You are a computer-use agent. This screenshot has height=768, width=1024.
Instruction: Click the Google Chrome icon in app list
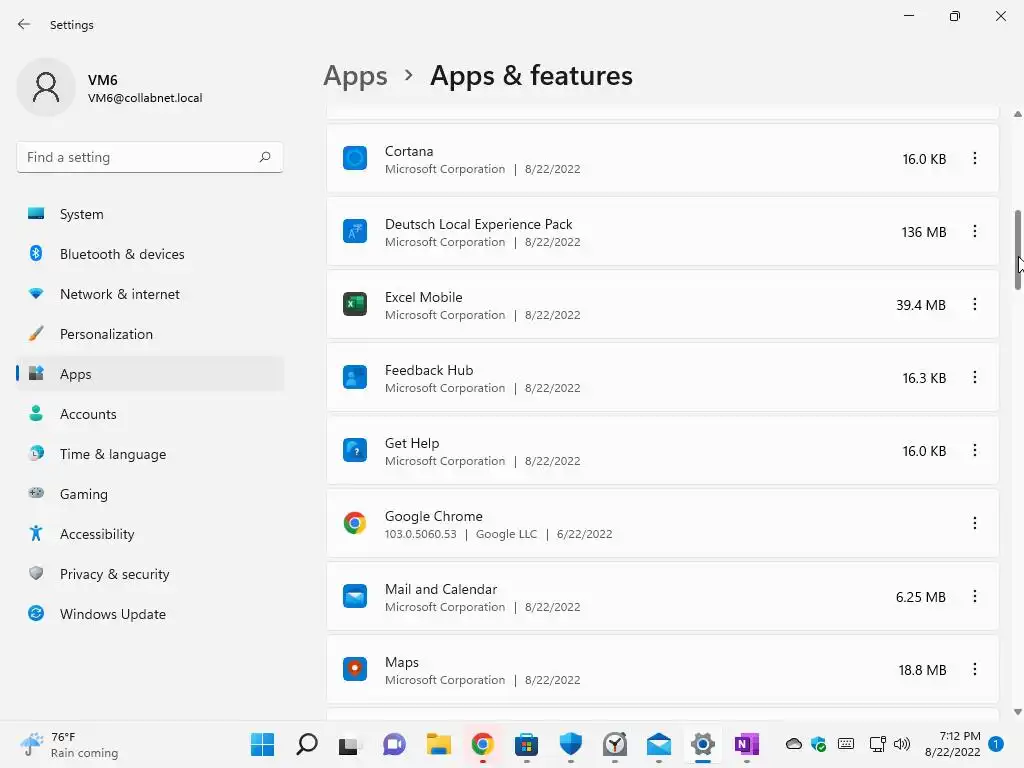pos(355,523)
